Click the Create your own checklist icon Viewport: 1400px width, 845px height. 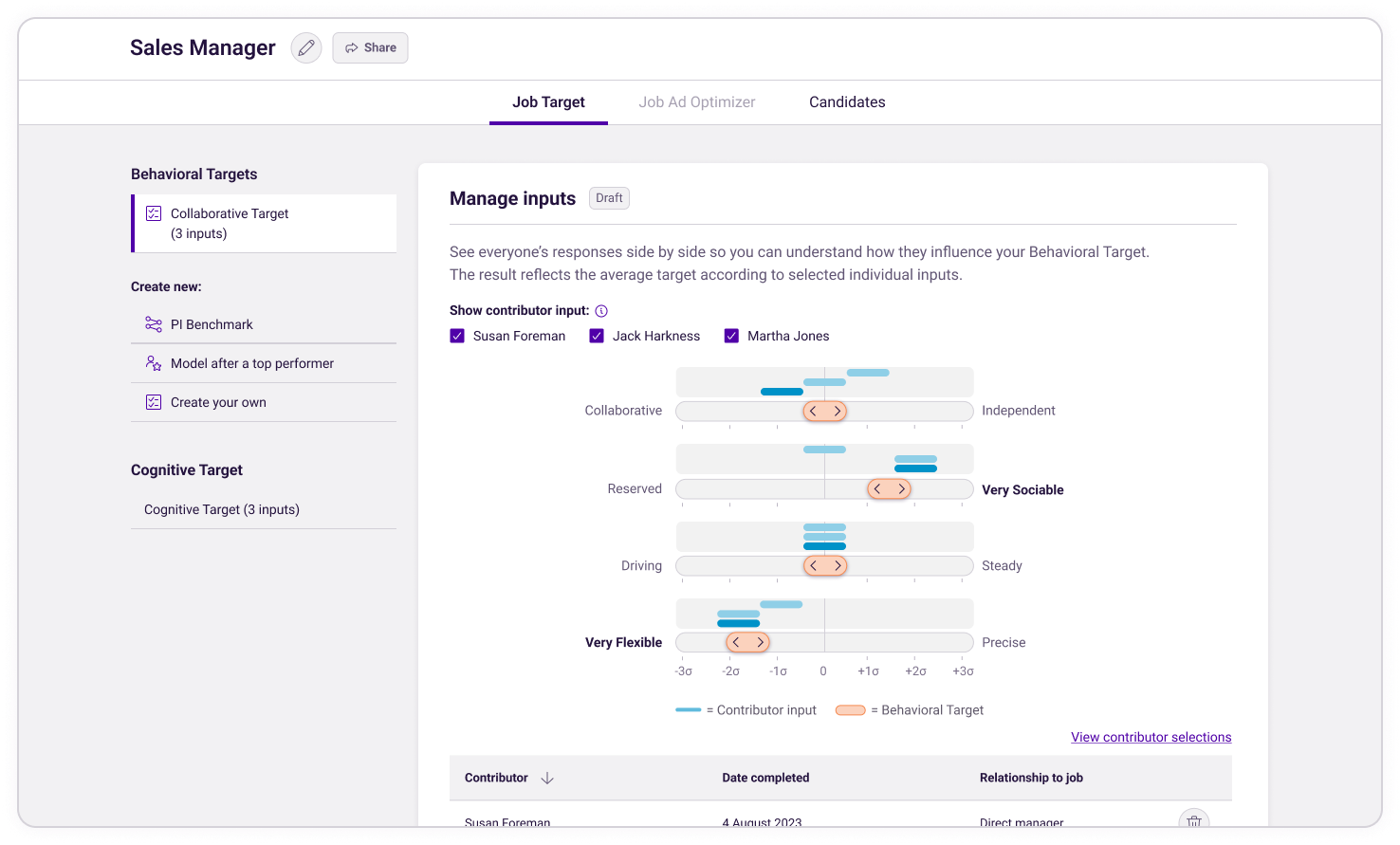(x=154, y=401)
